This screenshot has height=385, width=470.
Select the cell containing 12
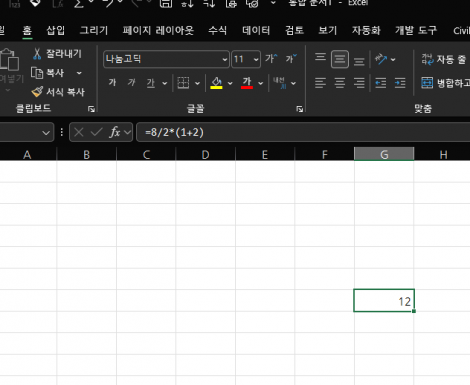point(384,301)
